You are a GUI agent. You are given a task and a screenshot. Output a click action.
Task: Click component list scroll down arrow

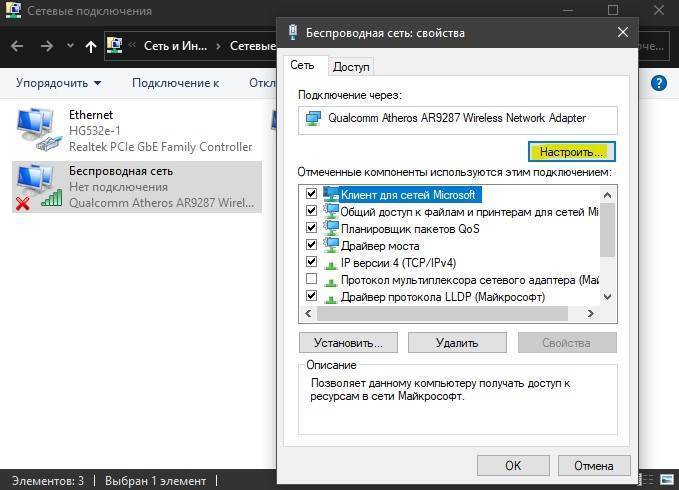608,297
